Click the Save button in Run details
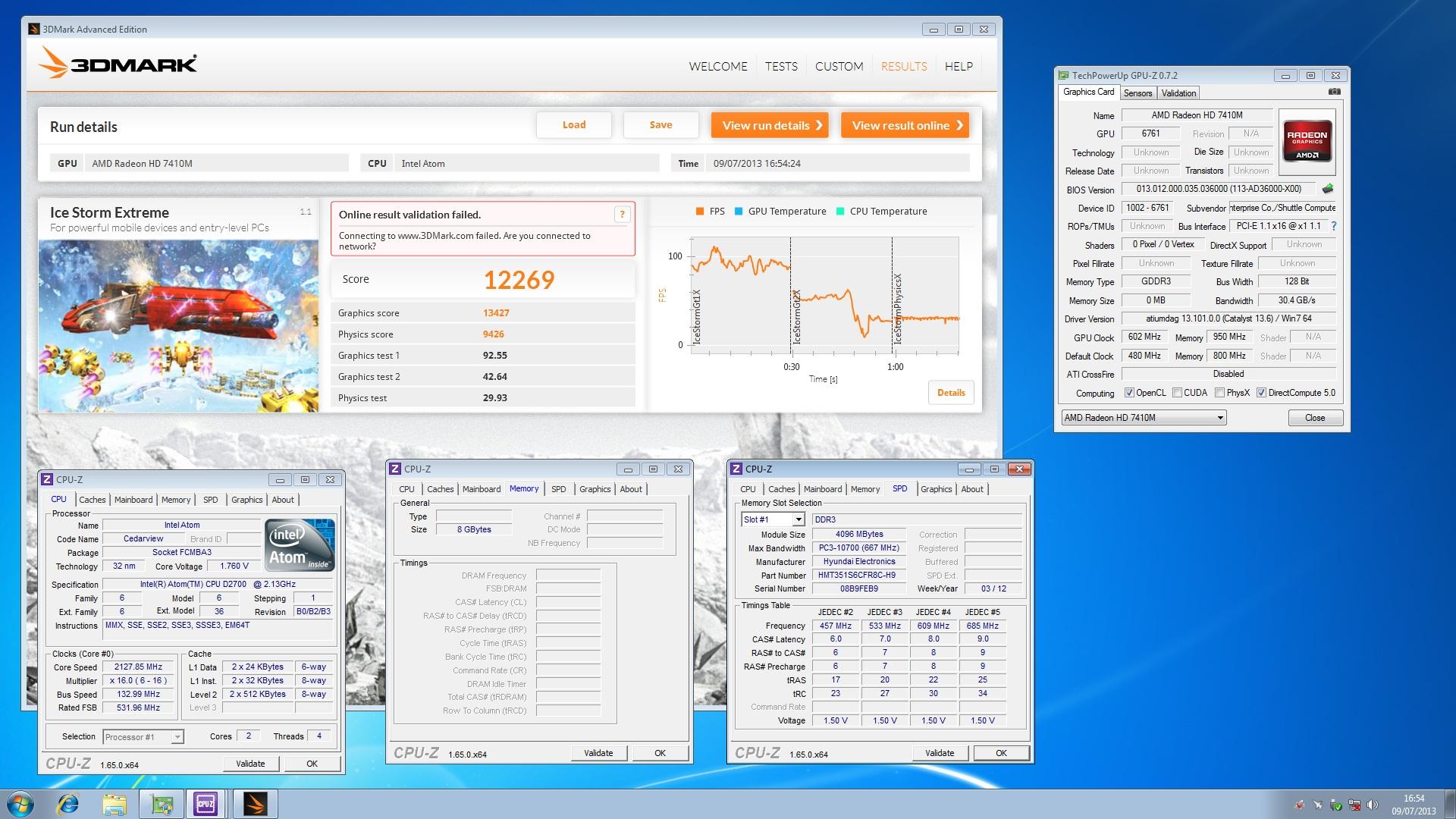1456x819 pixels. [661, 125]
